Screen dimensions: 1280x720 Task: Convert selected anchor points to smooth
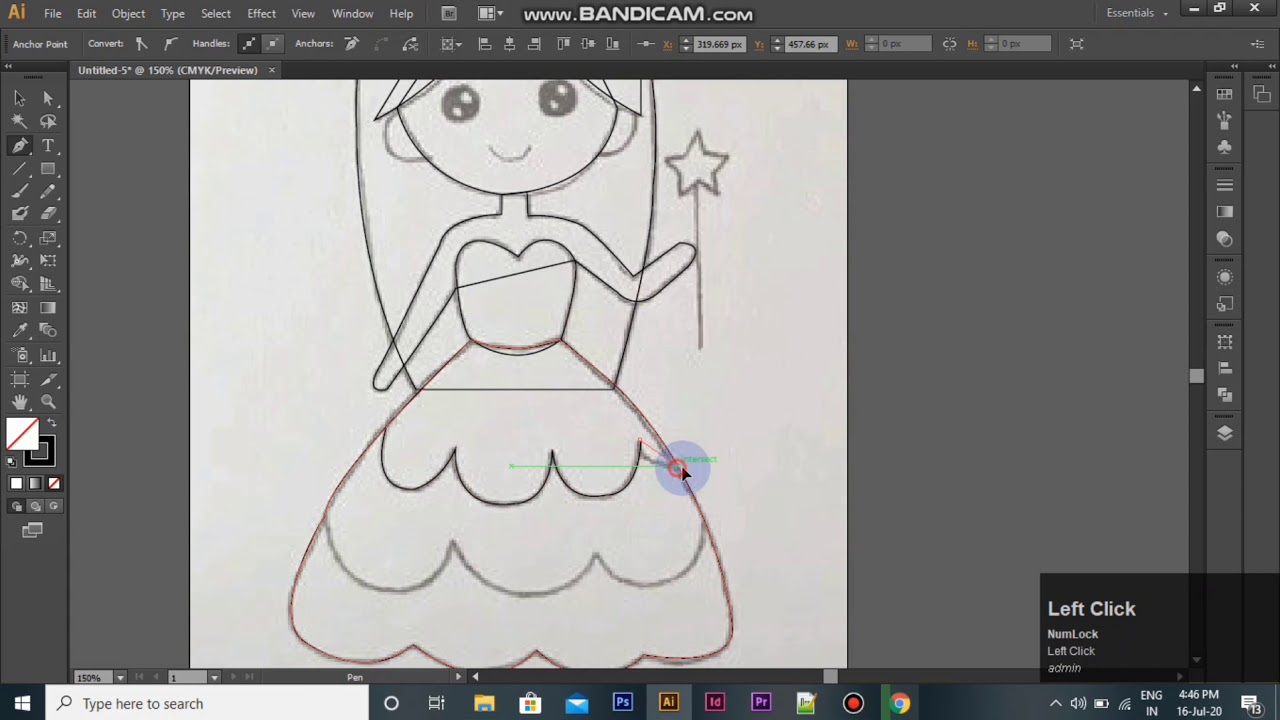click(x=170, y=44)
